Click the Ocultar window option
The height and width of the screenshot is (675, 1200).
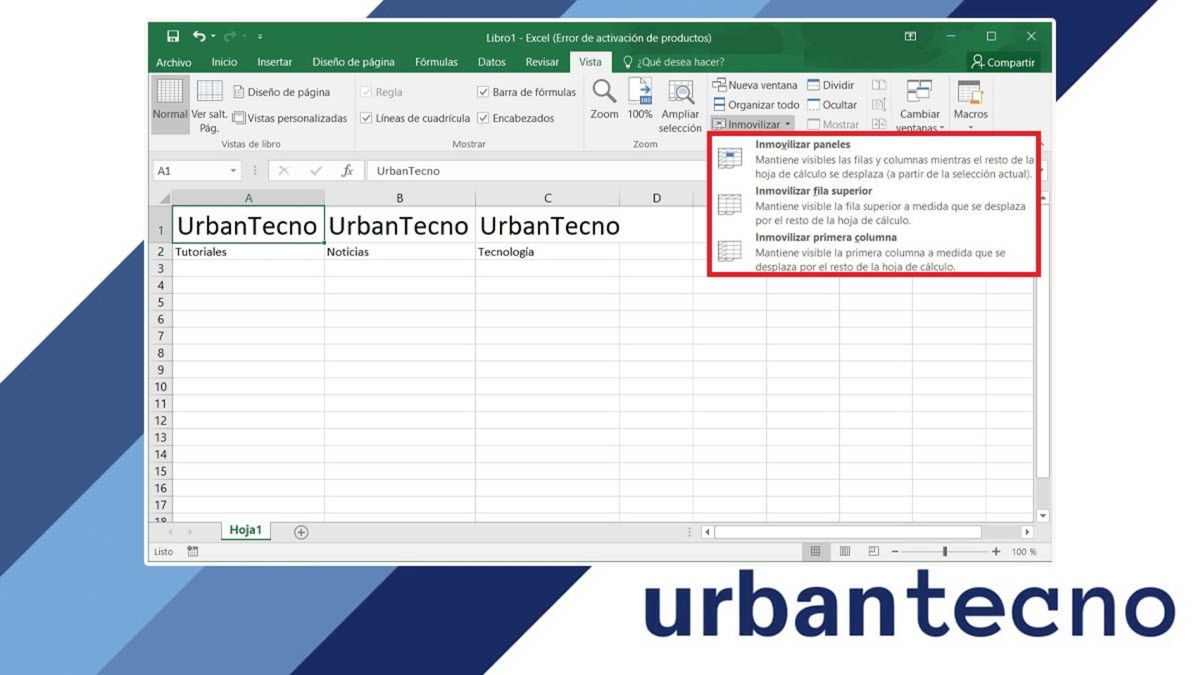tap(836, 104)
